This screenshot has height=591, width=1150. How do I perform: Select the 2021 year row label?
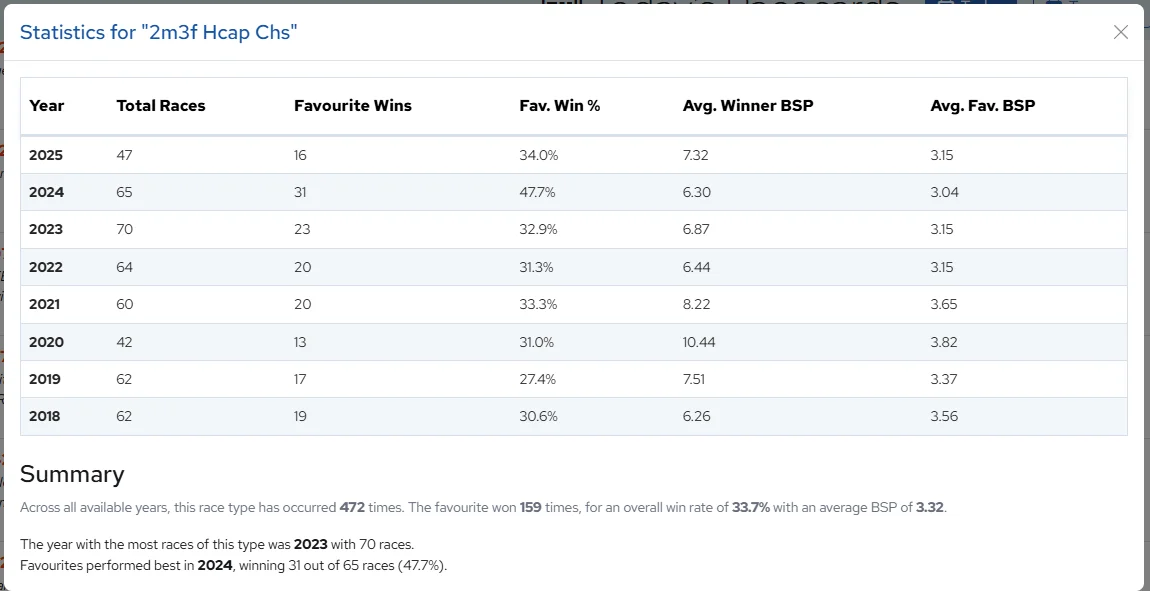pyautogui.click(x=46, y=304)
